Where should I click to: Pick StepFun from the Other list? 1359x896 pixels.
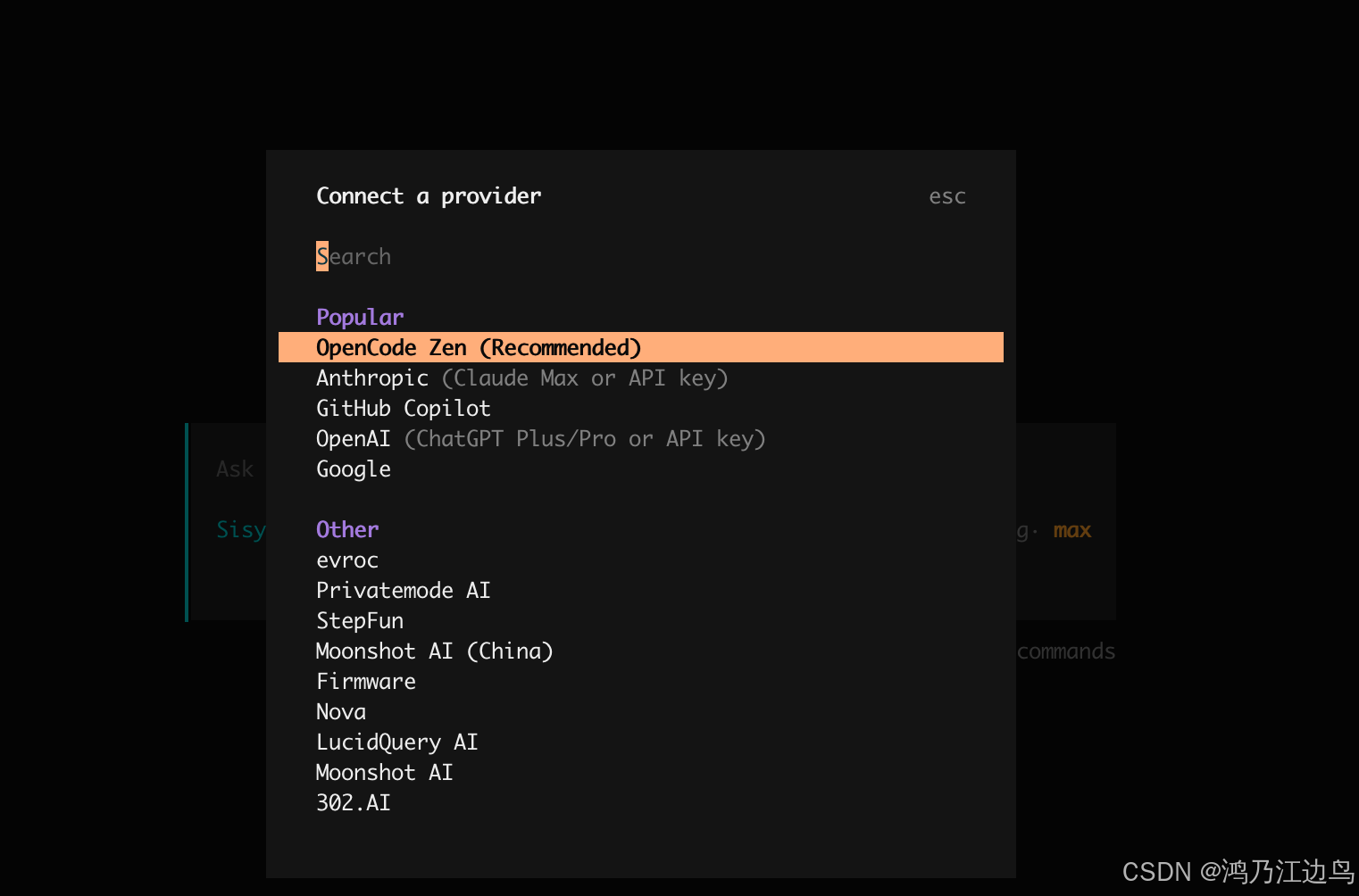click(x=640, y=620)
